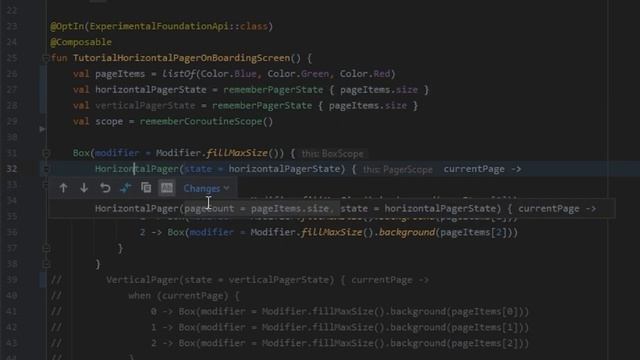The width and height of the screenshot is (640, 360).
Task: Click Color.Blue in the list
Action: click(228, 74)
